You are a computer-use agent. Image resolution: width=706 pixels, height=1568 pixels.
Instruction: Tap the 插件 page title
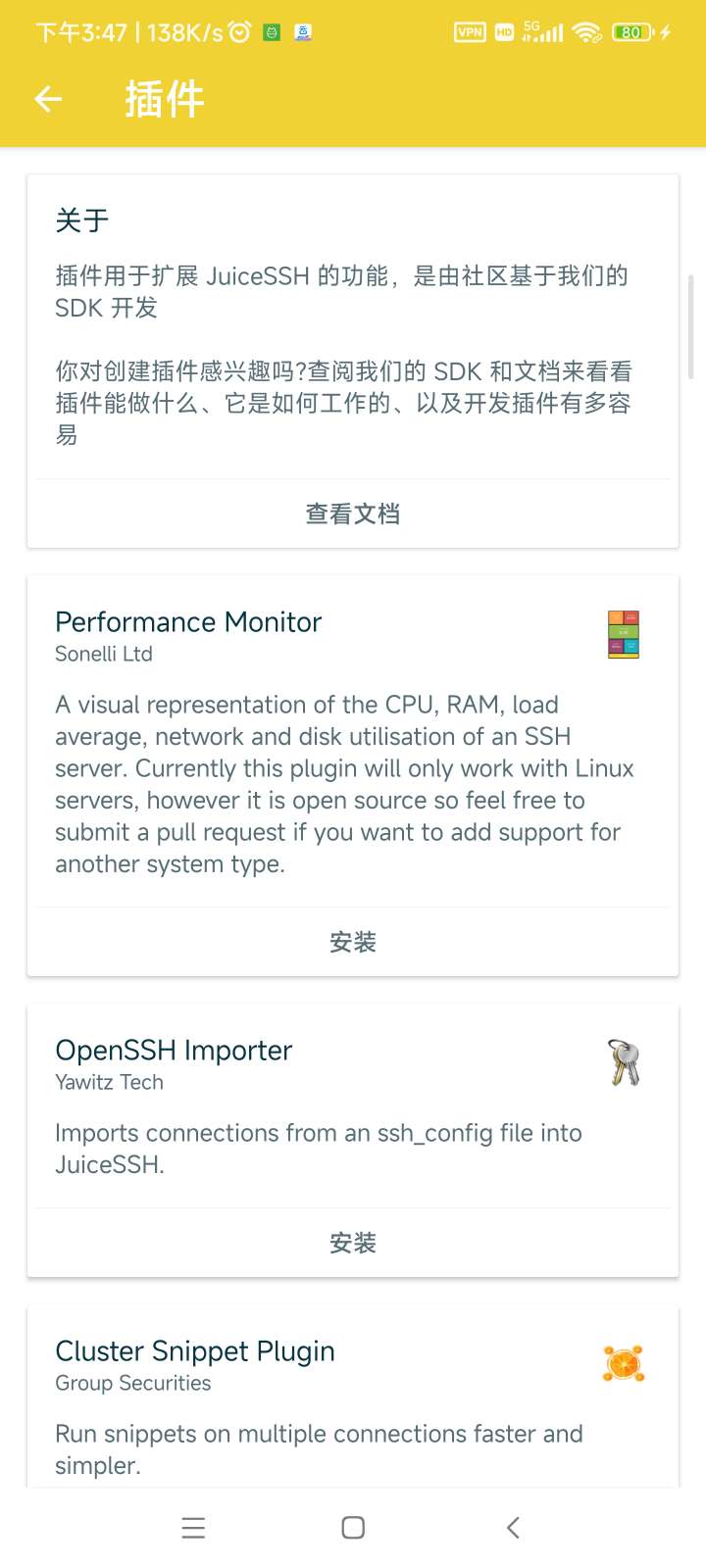[x=165, y=99]
